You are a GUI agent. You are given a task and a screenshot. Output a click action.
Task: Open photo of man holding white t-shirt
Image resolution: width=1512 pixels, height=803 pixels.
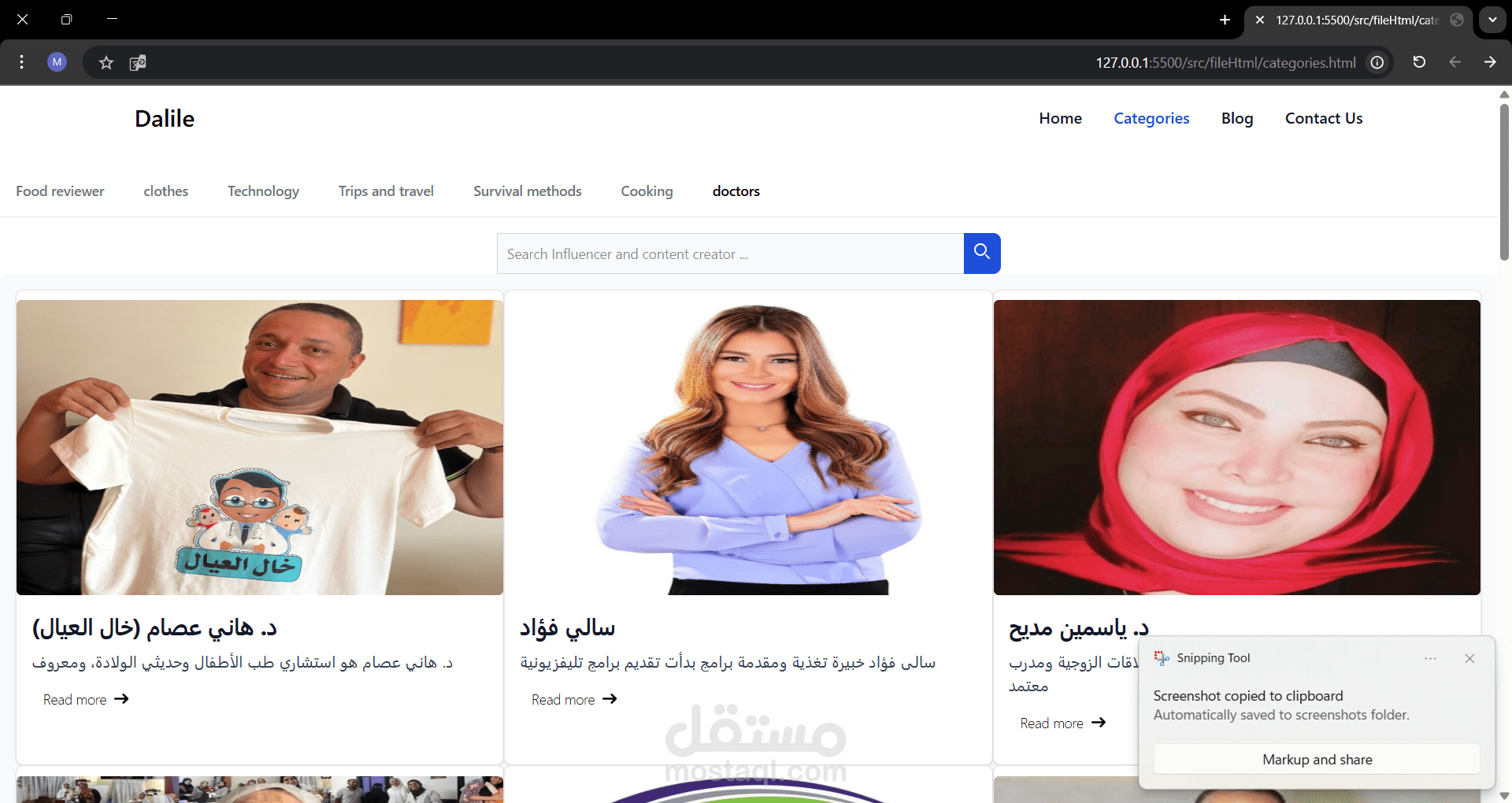[260, 447]
